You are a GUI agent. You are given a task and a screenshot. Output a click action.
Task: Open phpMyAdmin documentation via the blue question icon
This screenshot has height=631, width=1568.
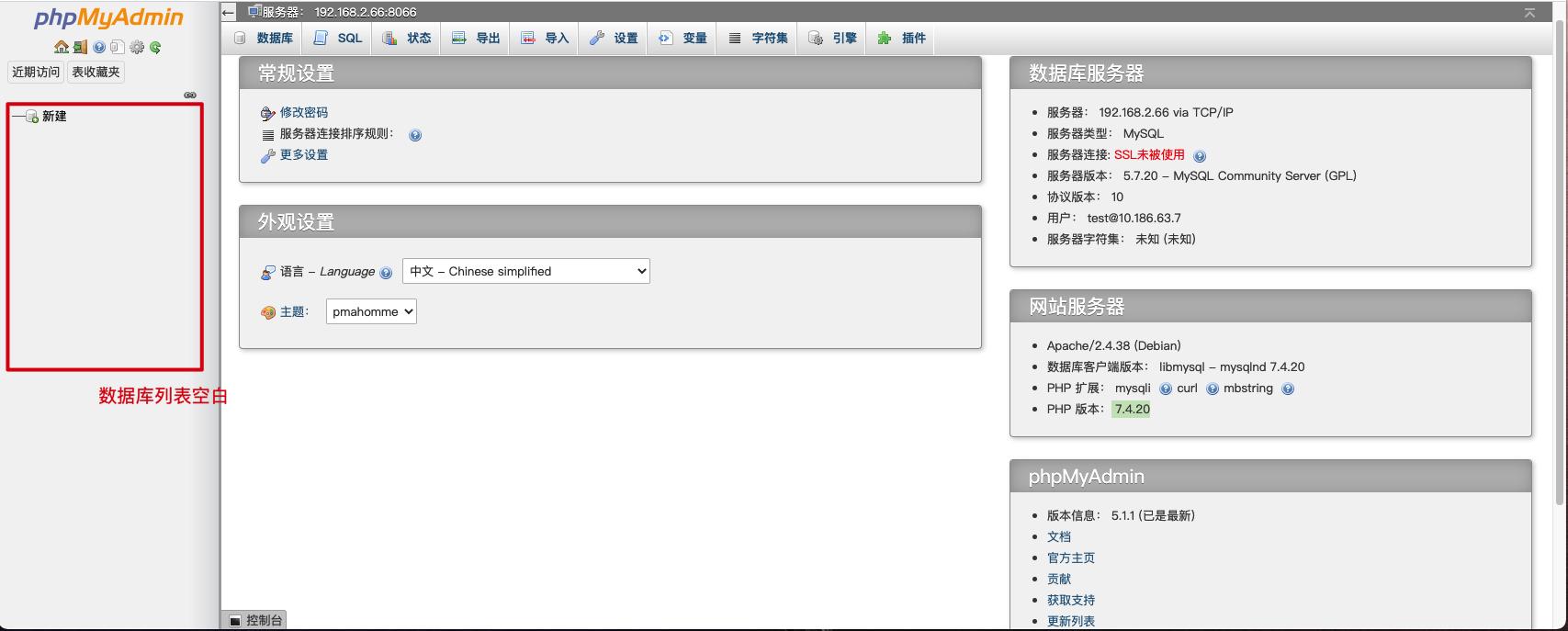click(99, 47)
